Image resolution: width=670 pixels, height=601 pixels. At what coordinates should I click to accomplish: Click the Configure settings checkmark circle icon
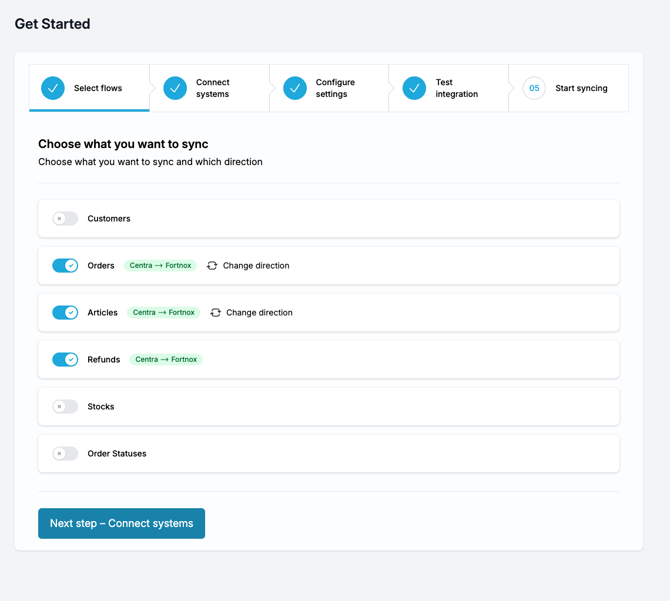[295, 88]
